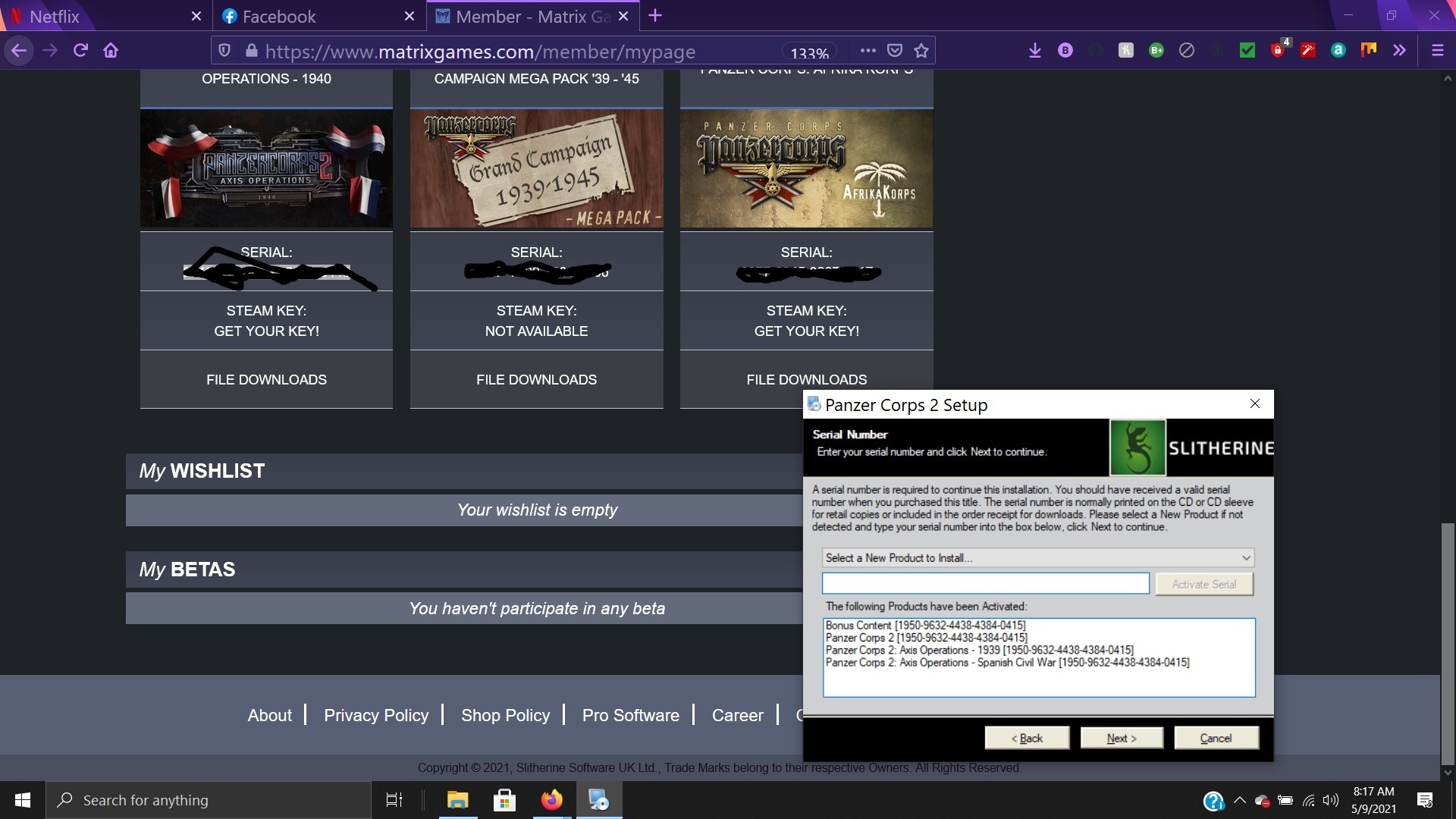Screen dimensions: 1456x819
Task: Toggle the system volume speaker icon
Action: click(x=1332, y=800)
